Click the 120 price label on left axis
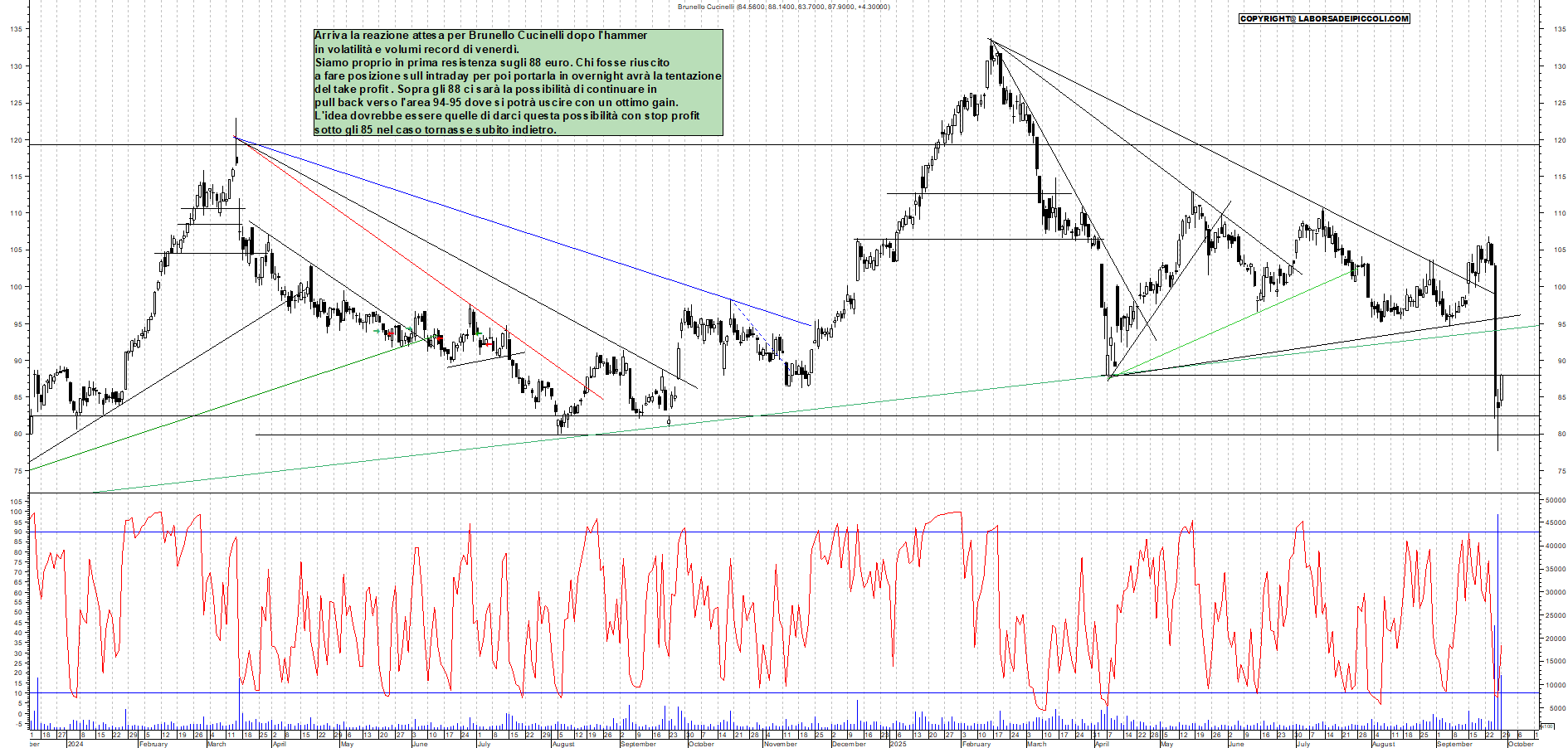This screenshot has width=1568, height=748. pos(16,140)
